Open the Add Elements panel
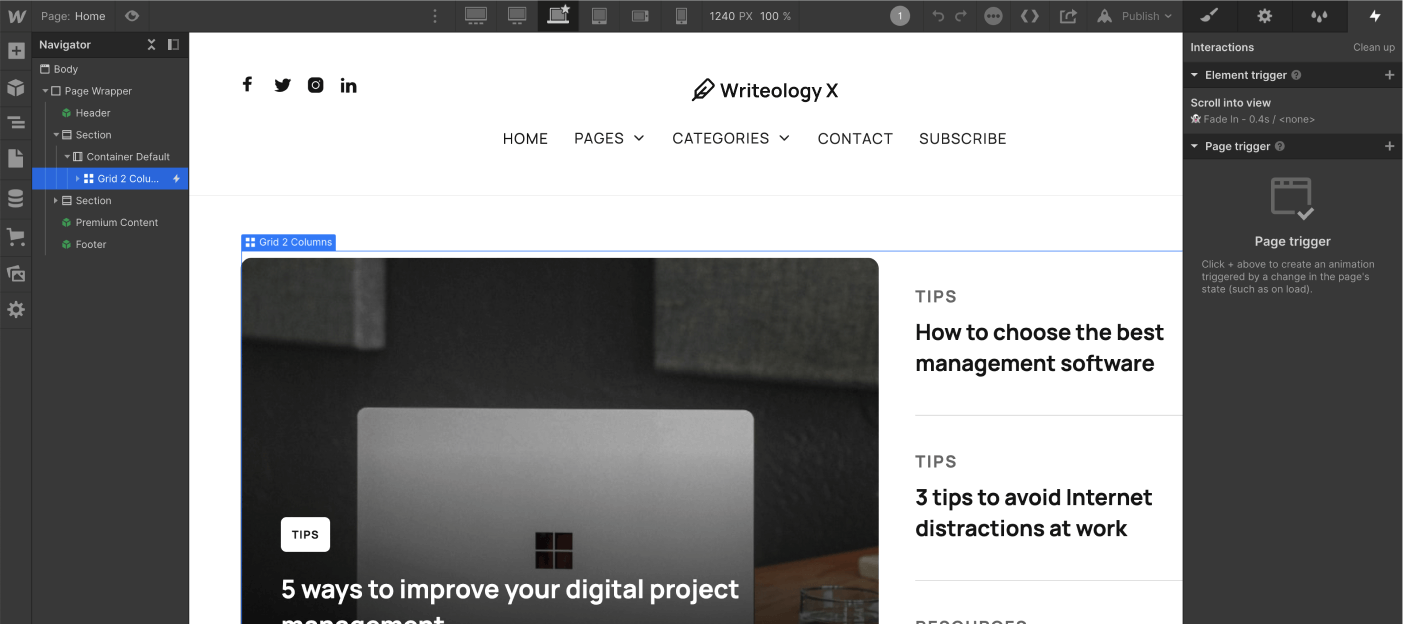 pyautogui.click(x=16, y=51)
